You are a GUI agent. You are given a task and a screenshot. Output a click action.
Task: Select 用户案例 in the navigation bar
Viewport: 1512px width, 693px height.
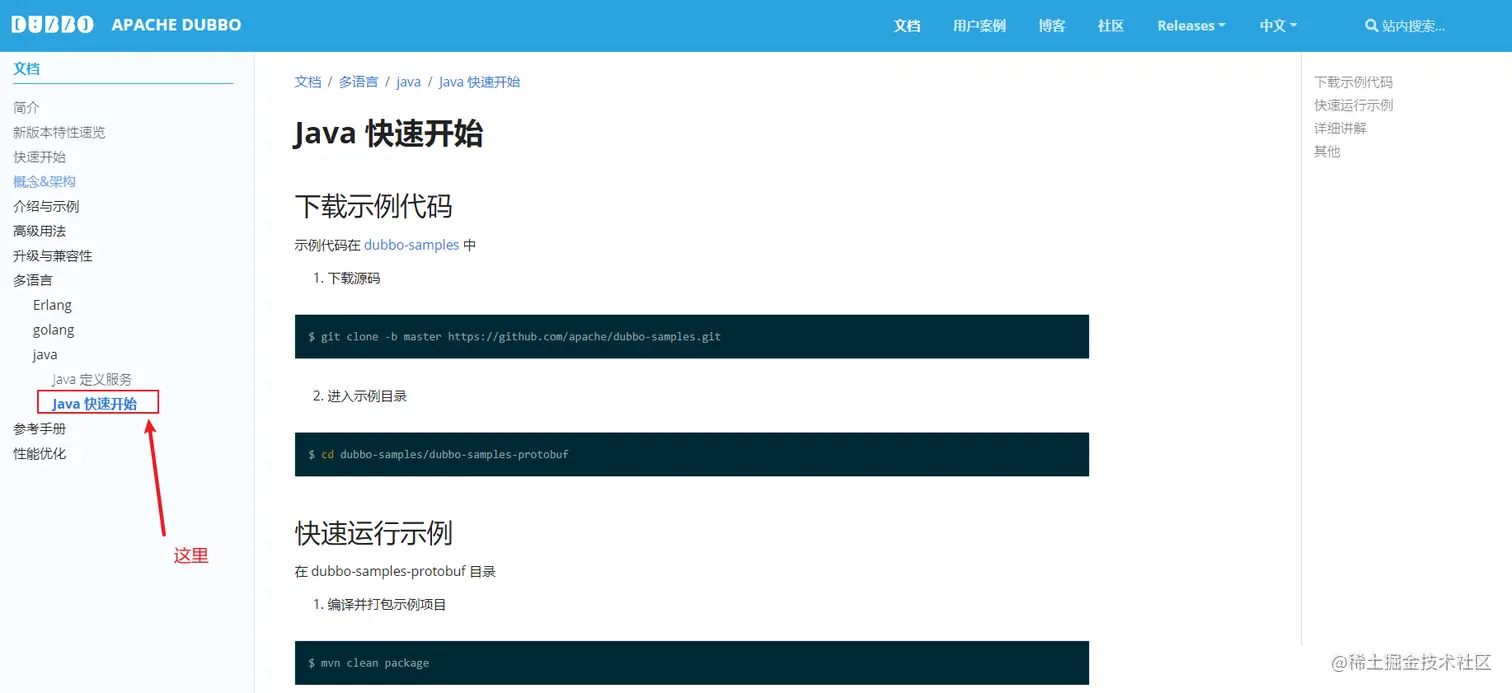coord(979,26)
